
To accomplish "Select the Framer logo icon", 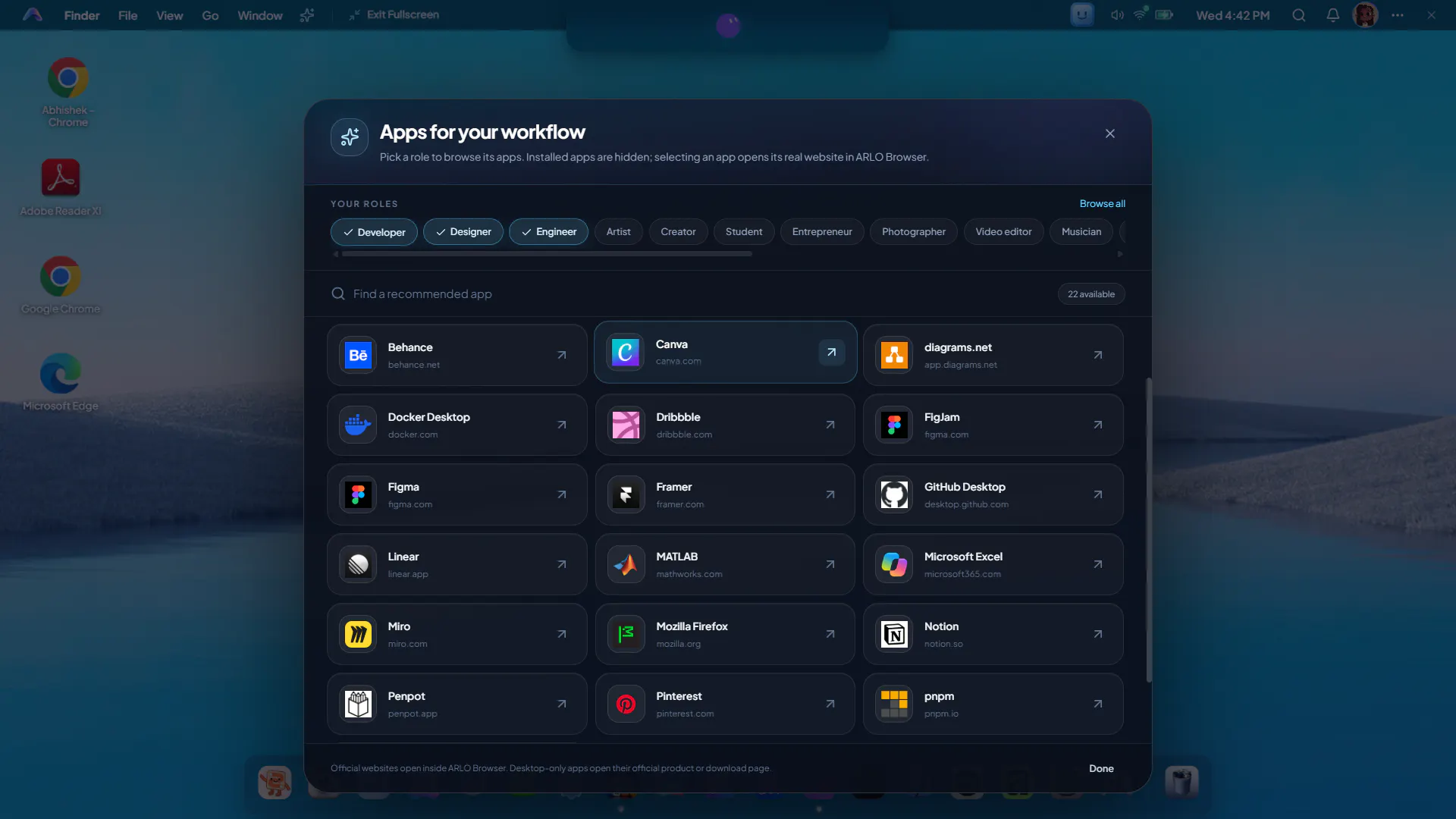I will [626, 494].
